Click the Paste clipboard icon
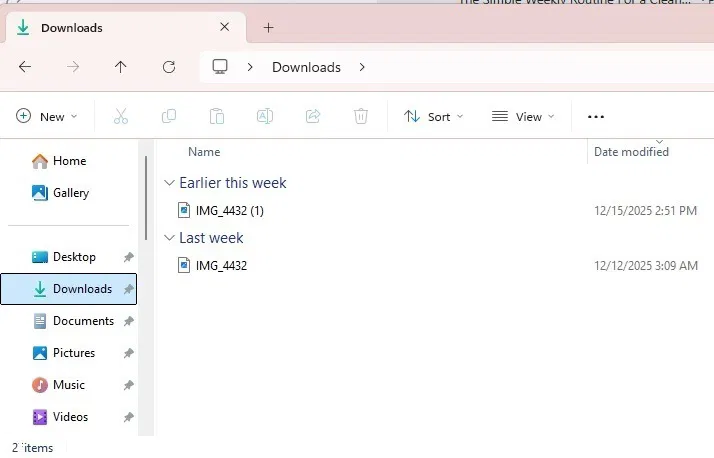Viewport: 714px width, 458px height. pyautogui.click(x=217, y=117)
